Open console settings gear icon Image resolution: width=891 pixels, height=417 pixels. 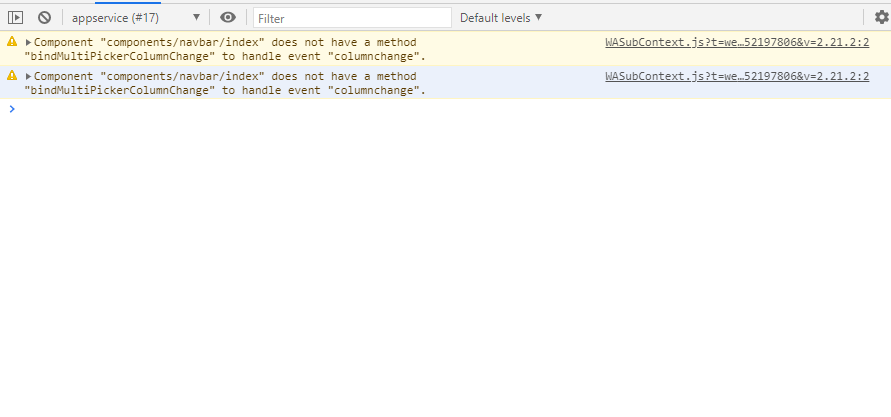point(881,18)
